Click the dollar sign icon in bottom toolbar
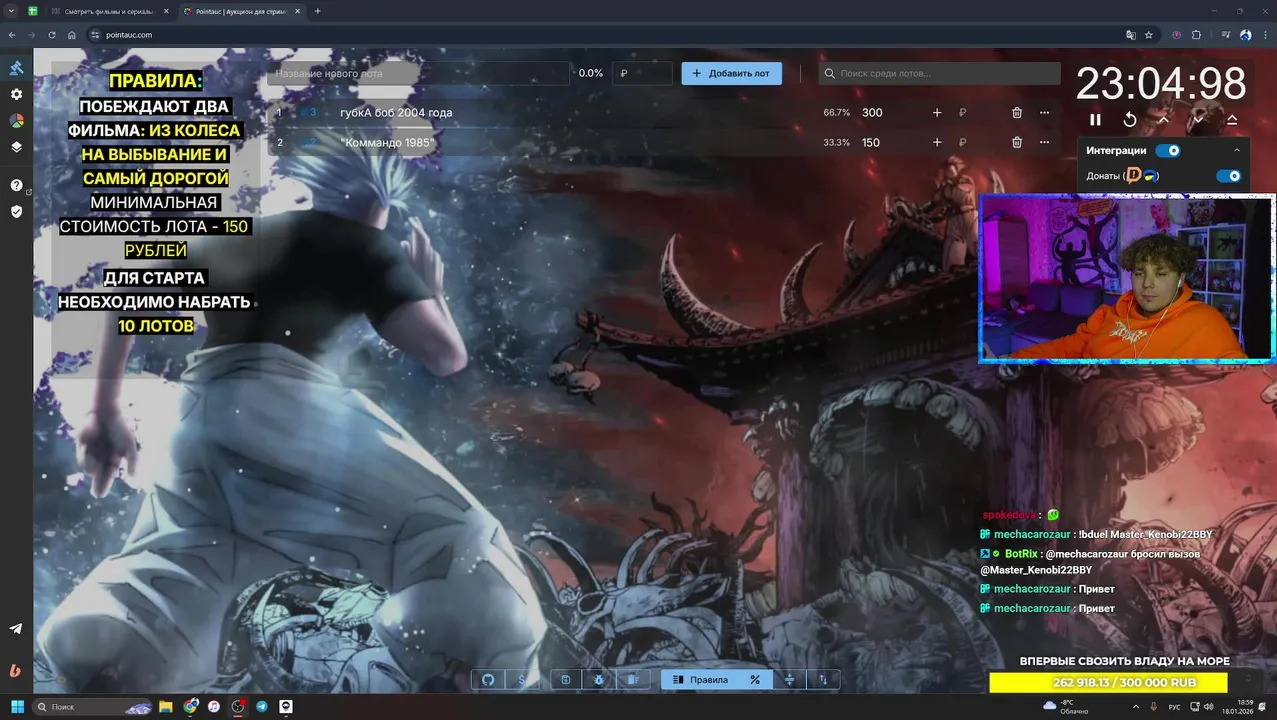 [521, 680]
